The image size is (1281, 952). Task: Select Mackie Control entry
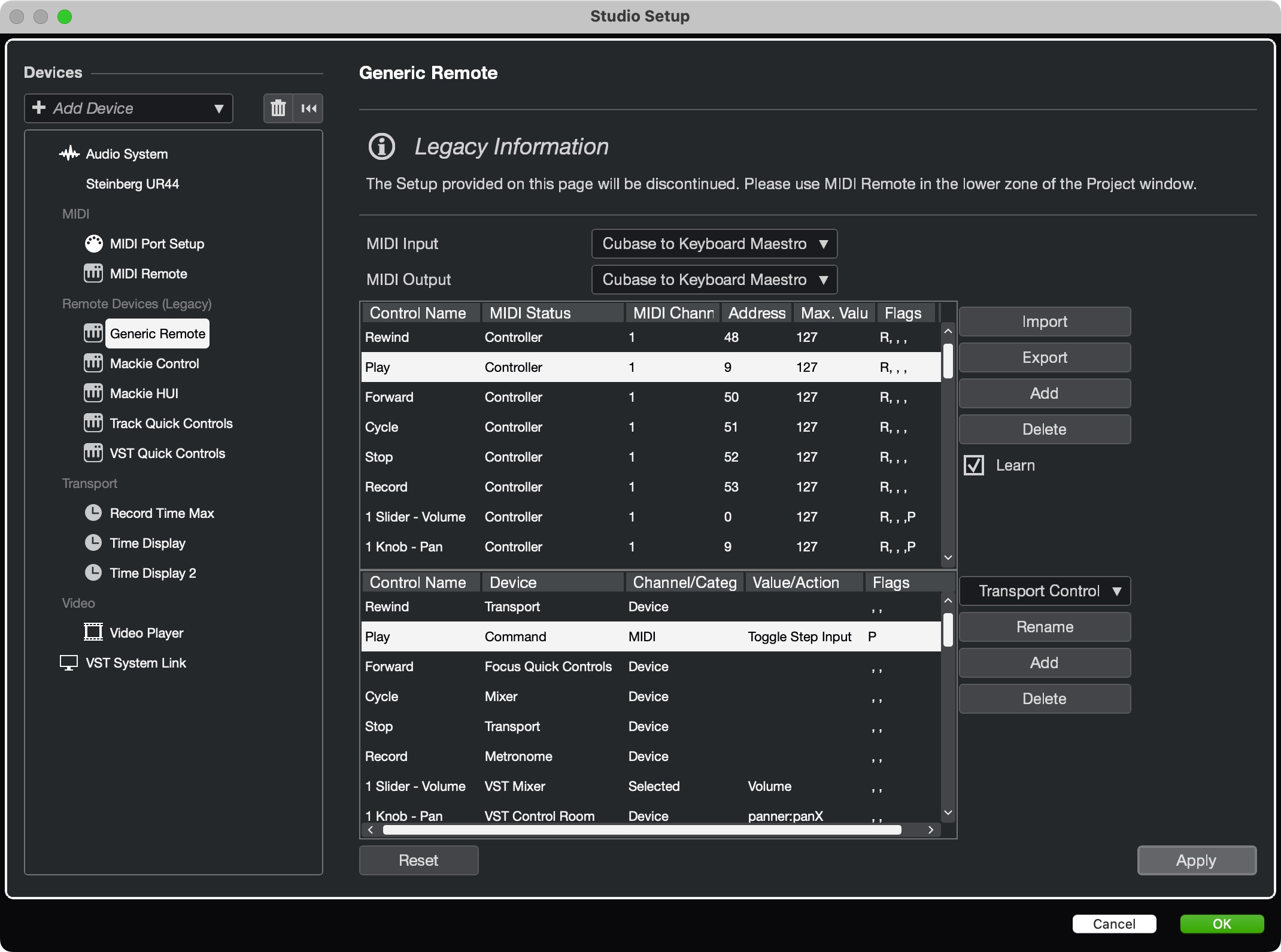click(154, 363)
